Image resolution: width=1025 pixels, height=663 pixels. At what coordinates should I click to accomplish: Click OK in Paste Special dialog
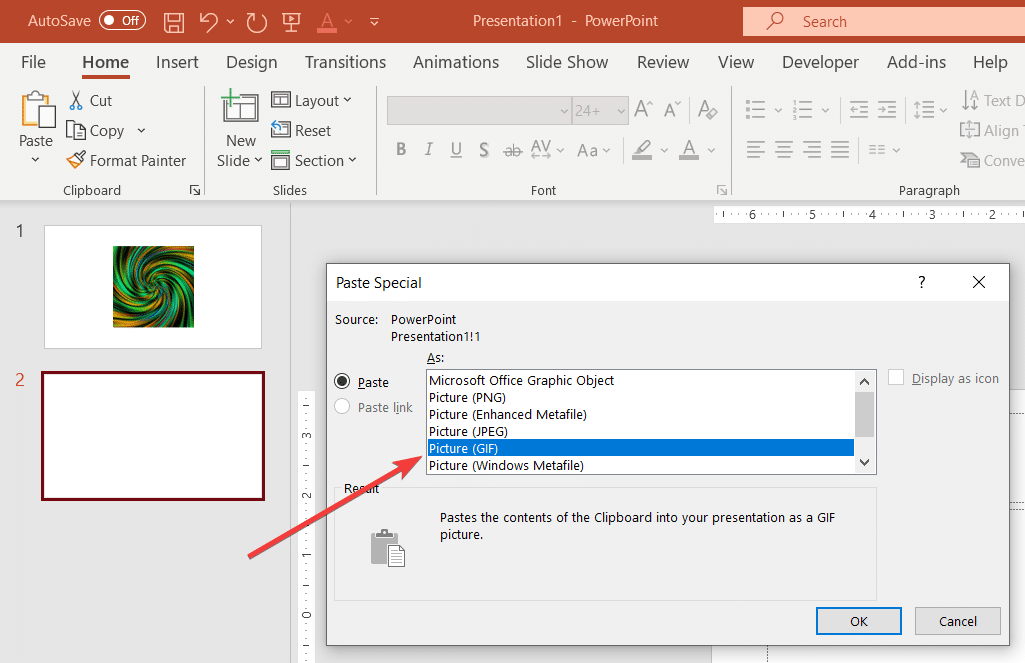point(858,621)
